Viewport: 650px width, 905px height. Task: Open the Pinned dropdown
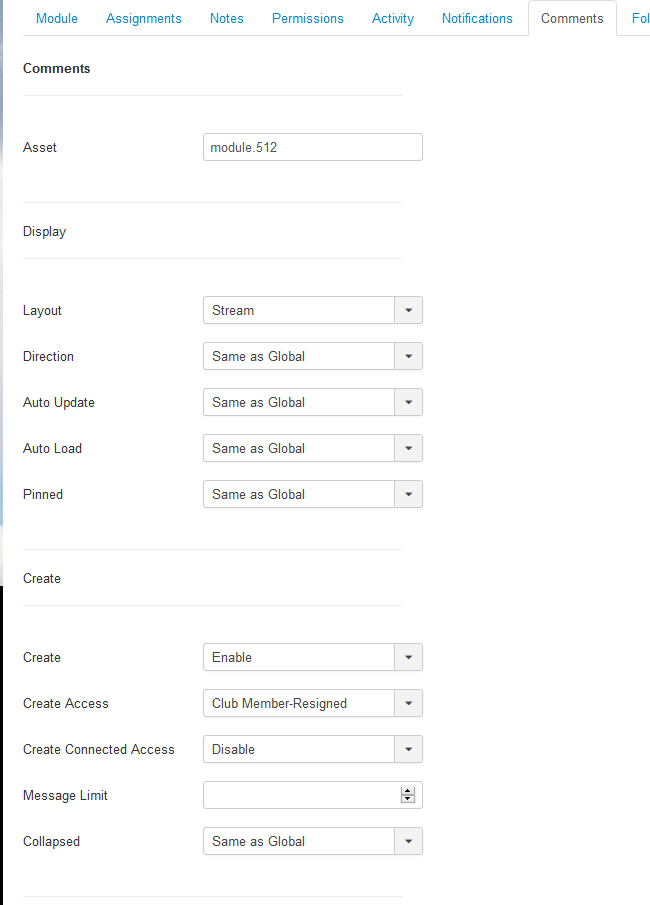(313, 494)
